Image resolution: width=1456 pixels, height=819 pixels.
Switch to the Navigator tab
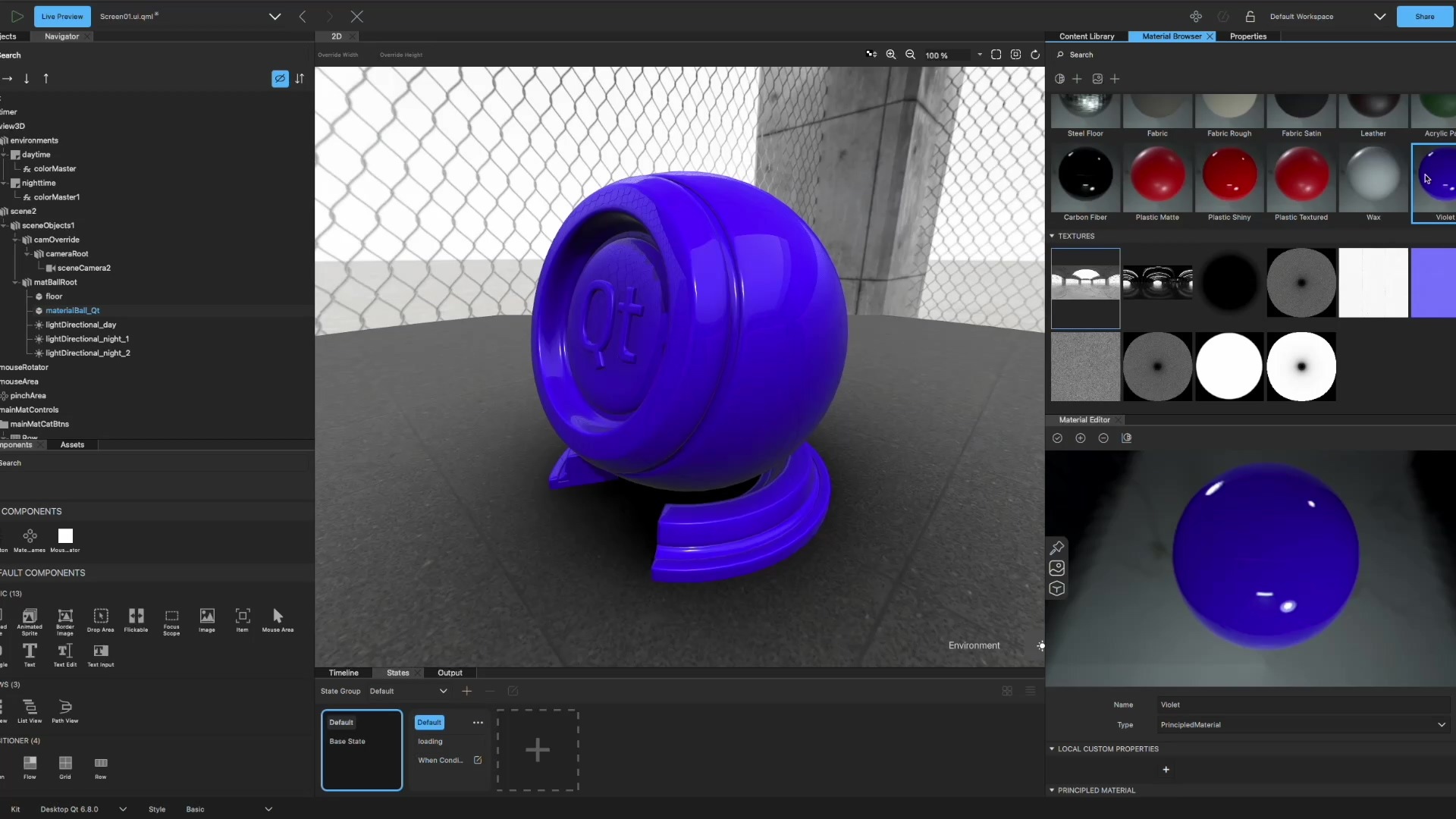point(61,36)
